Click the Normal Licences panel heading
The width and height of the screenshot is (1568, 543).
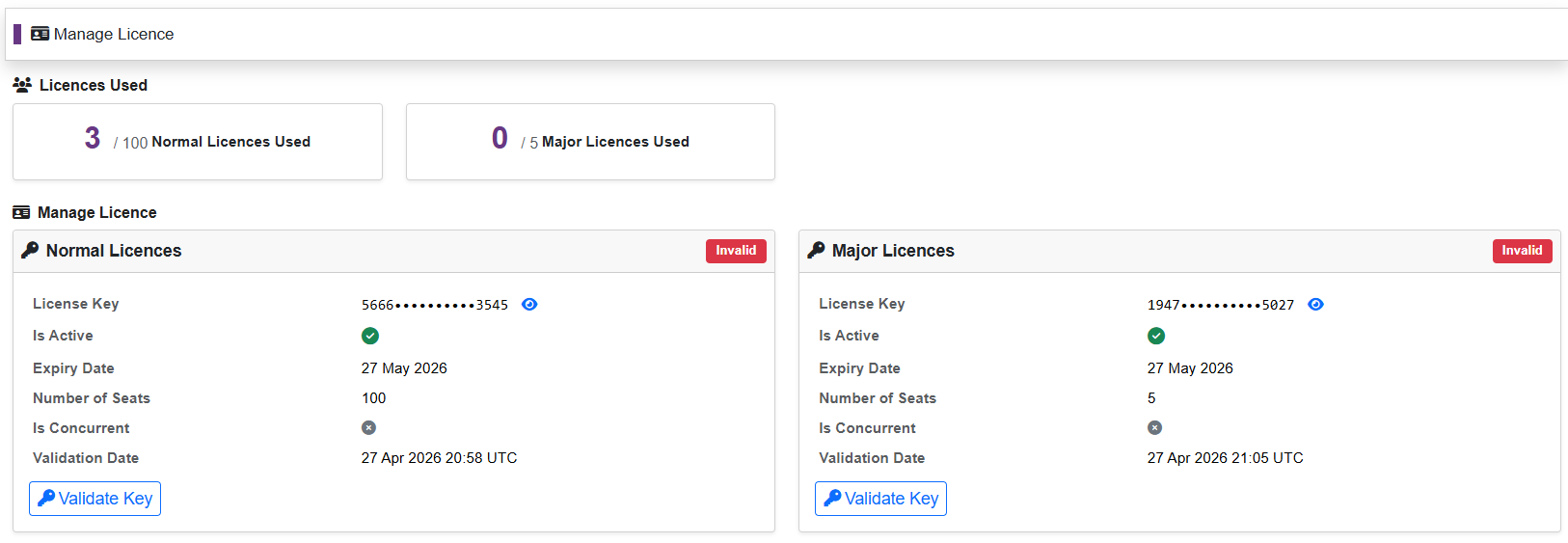click(x=114, y=251)
